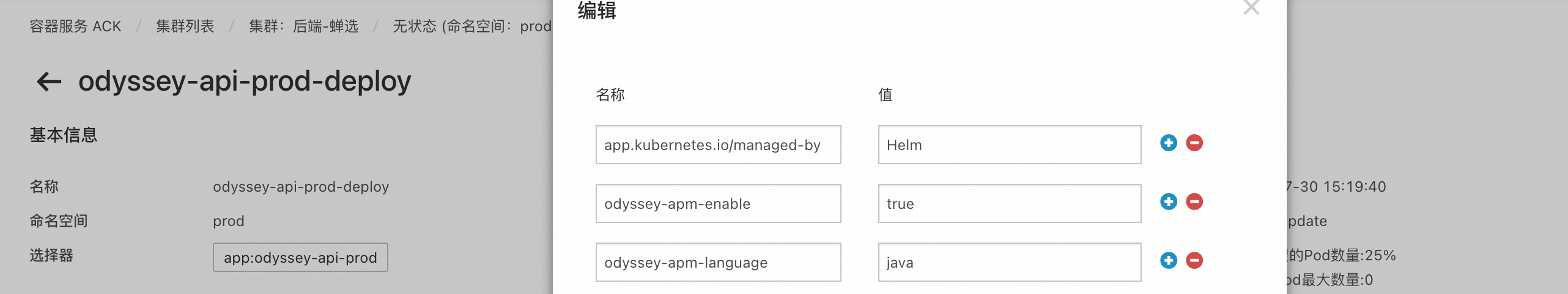1568x294 pixels.
Task: Edit the true value field
Action: click(x=1010, y=203)
